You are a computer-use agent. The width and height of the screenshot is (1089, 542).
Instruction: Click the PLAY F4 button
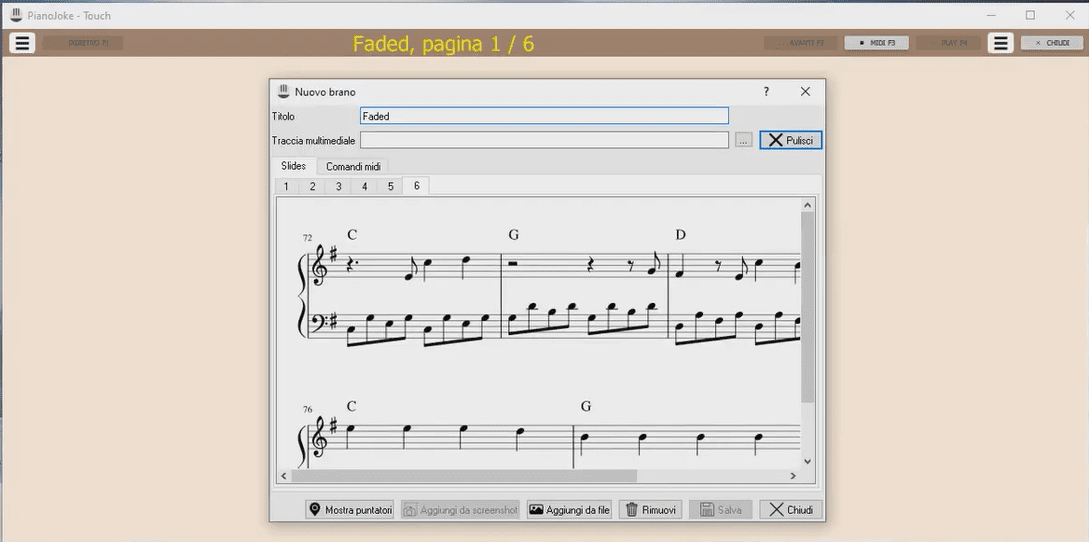pos(948,43)
